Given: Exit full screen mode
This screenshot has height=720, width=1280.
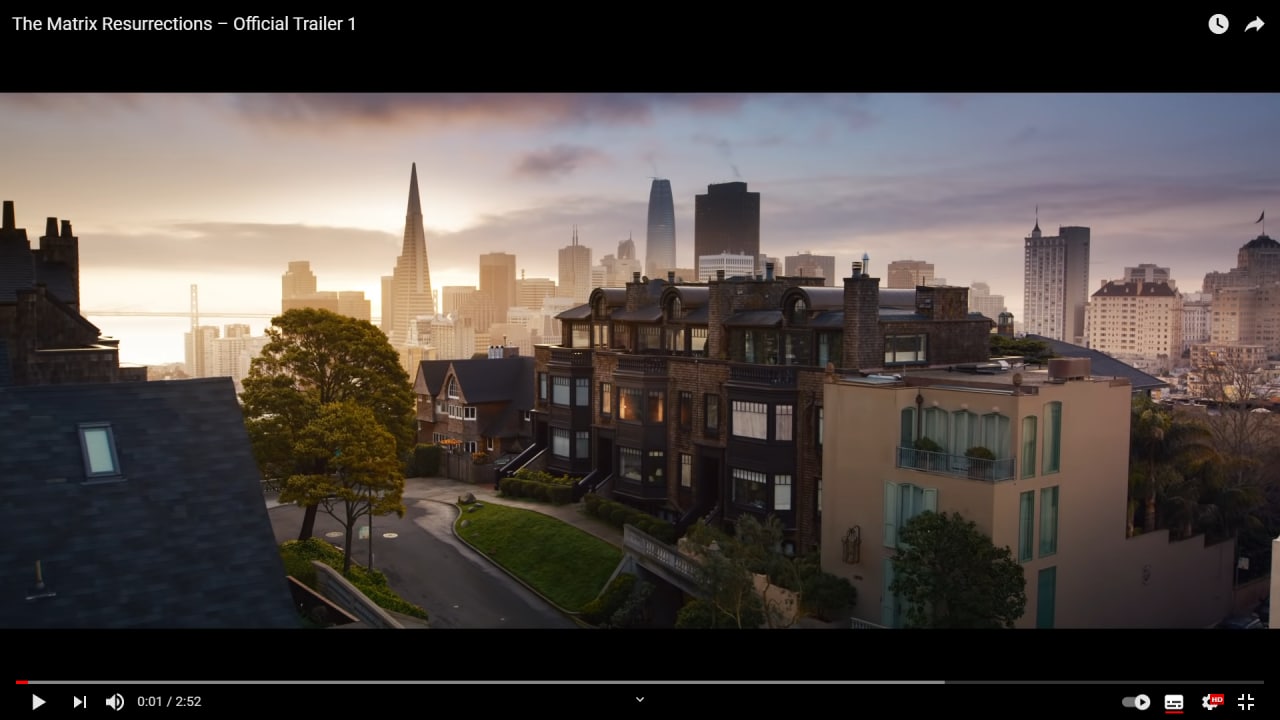Looking at the screenshot, I should click(x=1246, y=702).
